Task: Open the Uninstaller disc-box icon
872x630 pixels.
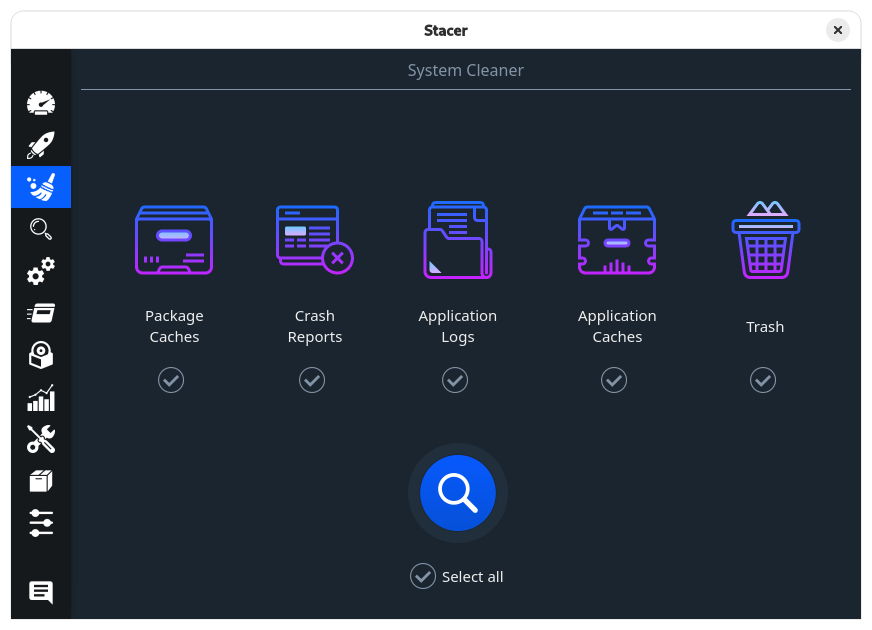Action: tap(41, 355)
